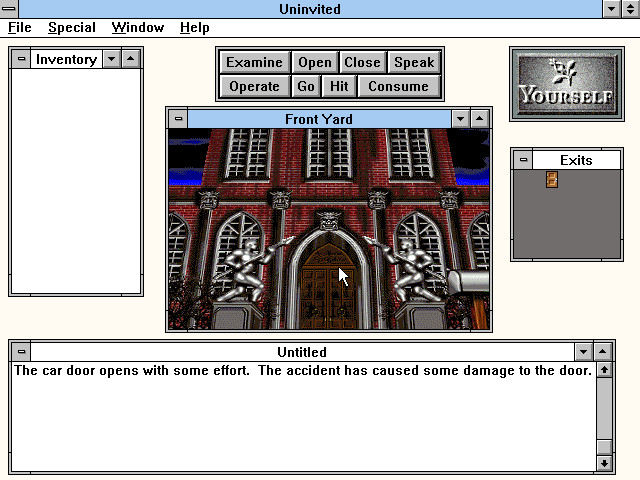Screen dimensions: 640x480
Task: Open the Help menu
Action: [195, 27]
